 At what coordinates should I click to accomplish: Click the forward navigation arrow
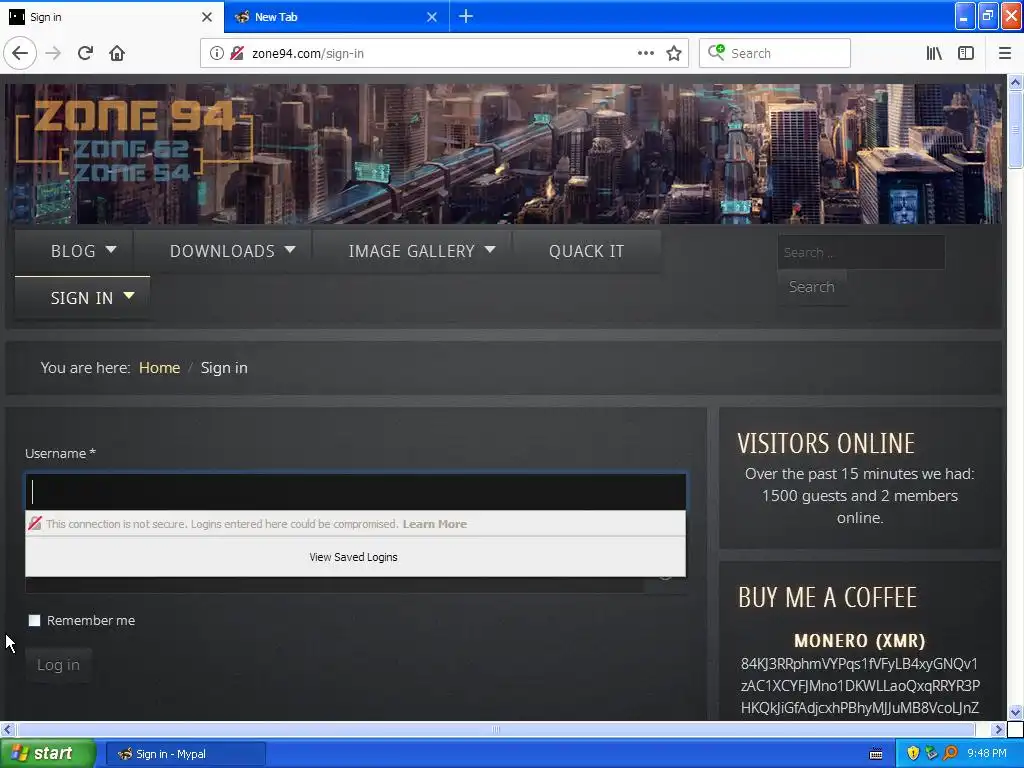pos(54,53)
